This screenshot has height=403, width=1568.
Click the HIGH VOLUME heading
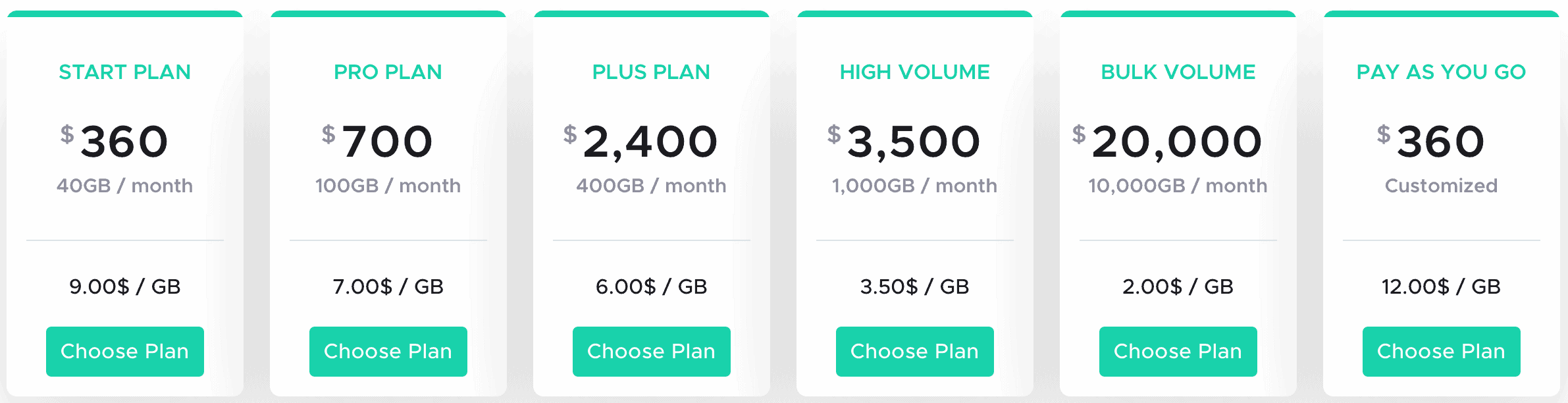click(x=915, y=72)
